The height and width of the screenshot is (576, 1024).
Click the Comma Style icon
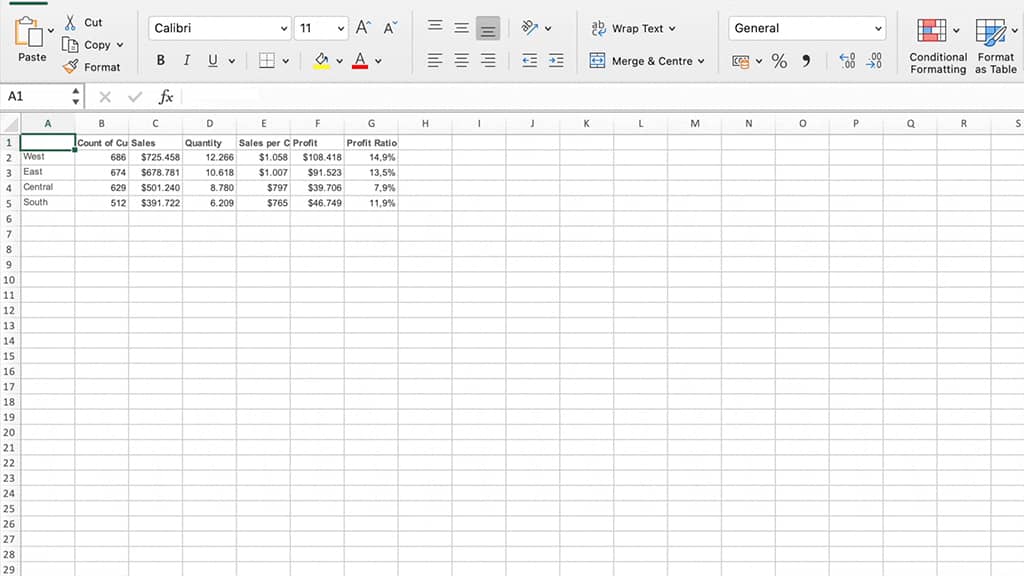coord(806,61)
